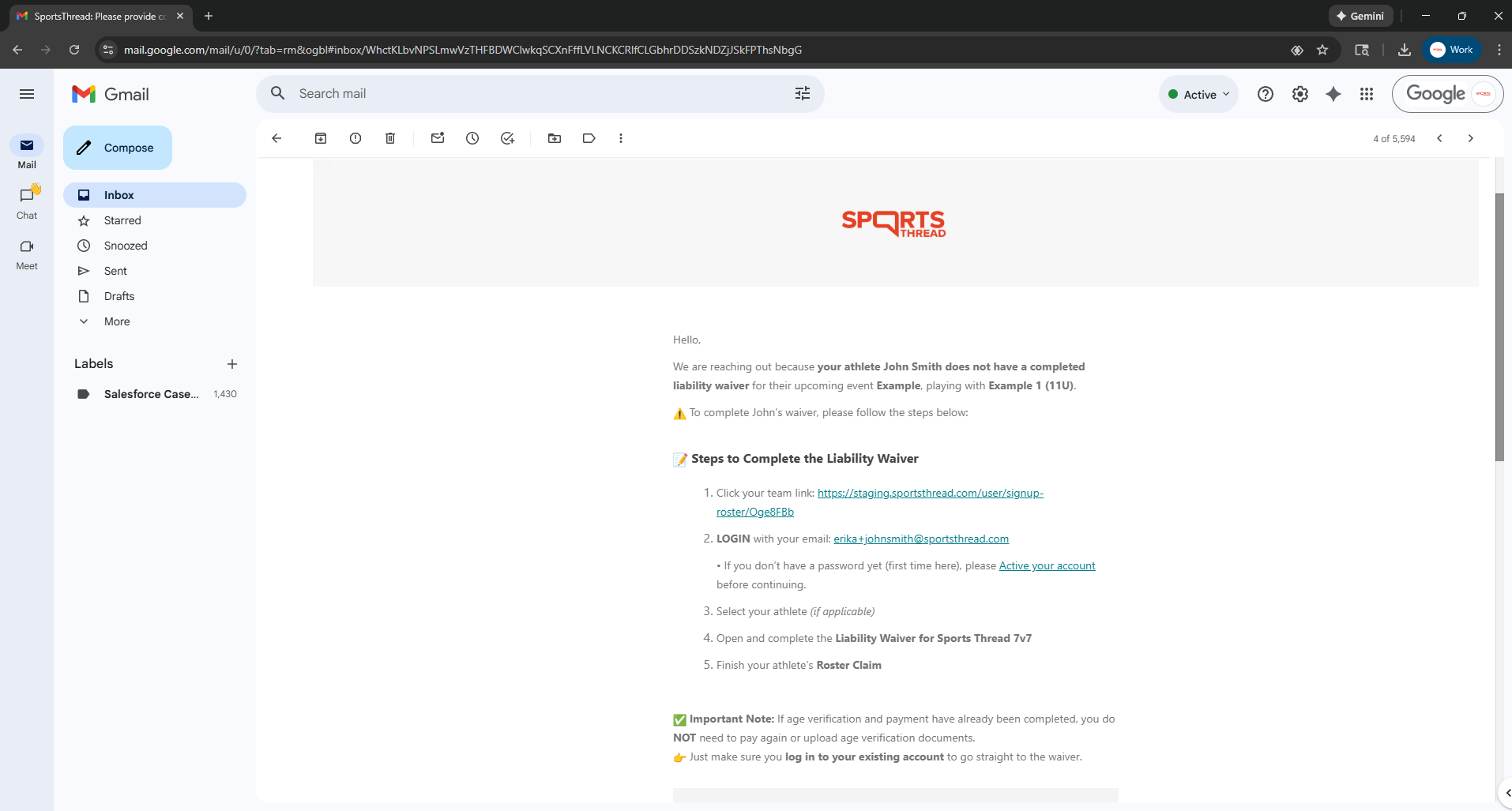Screen dimensions: 1512x811
Task: Close the SportsThread Gmail tab
Action: (x=180, y=16)
